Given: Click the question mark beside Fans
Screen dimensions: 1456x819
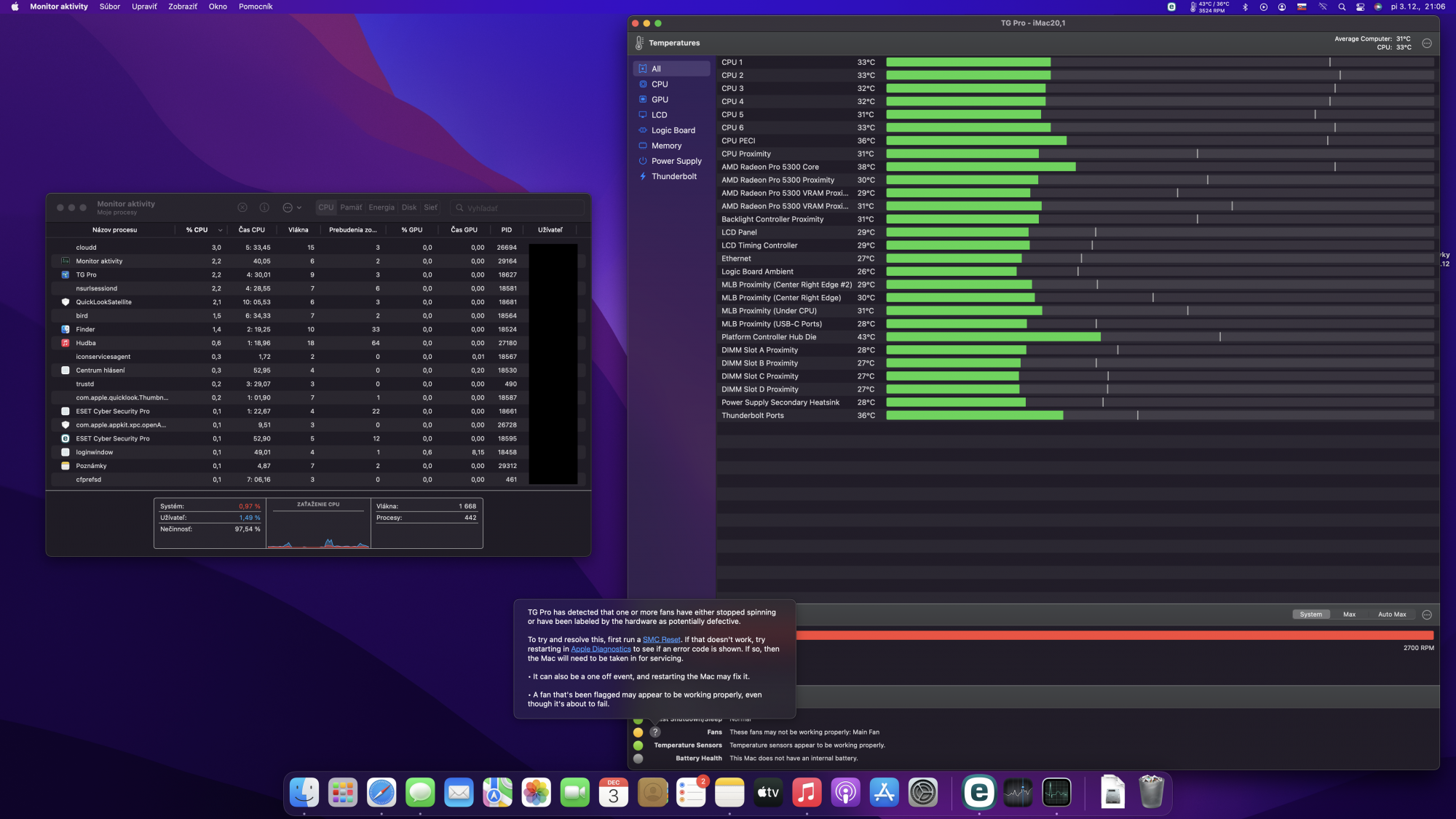Looking at the screenshot, I should coord(655,732).
